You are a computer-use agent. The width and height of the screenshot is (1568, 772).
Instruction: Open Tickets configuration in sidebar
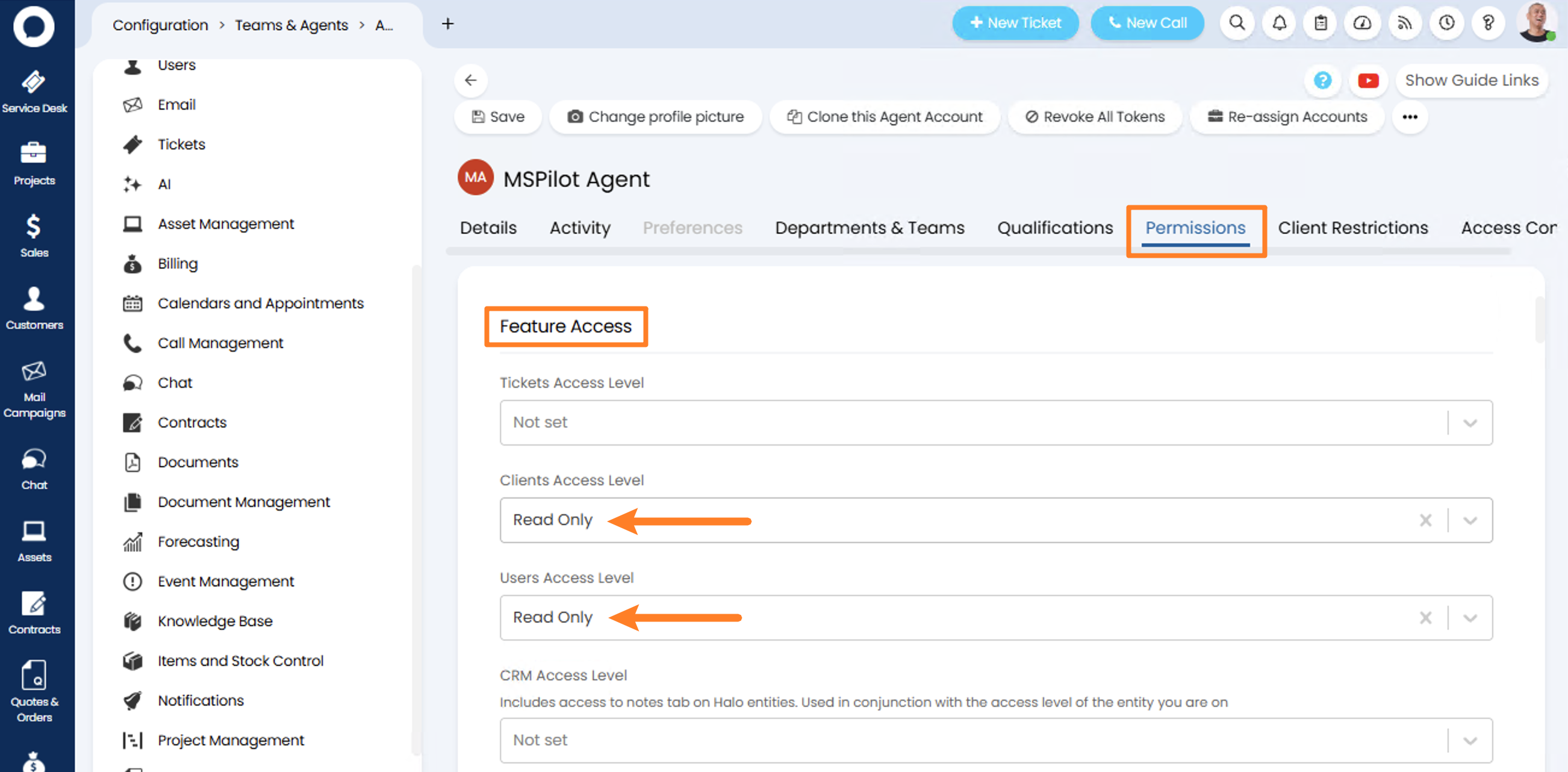pos(181,145)
